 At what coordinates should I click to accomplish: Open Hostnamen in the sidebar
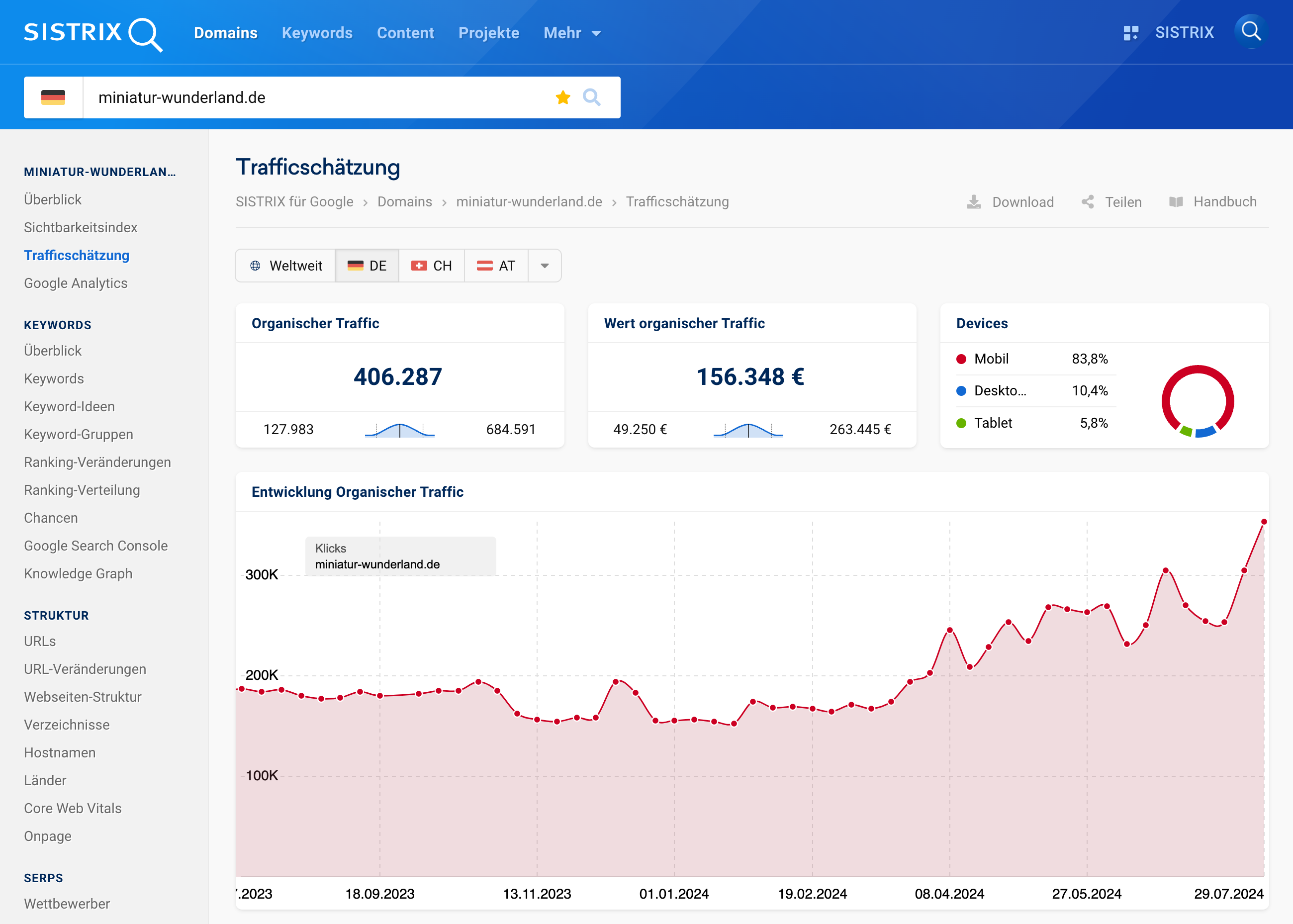point(60,753)
